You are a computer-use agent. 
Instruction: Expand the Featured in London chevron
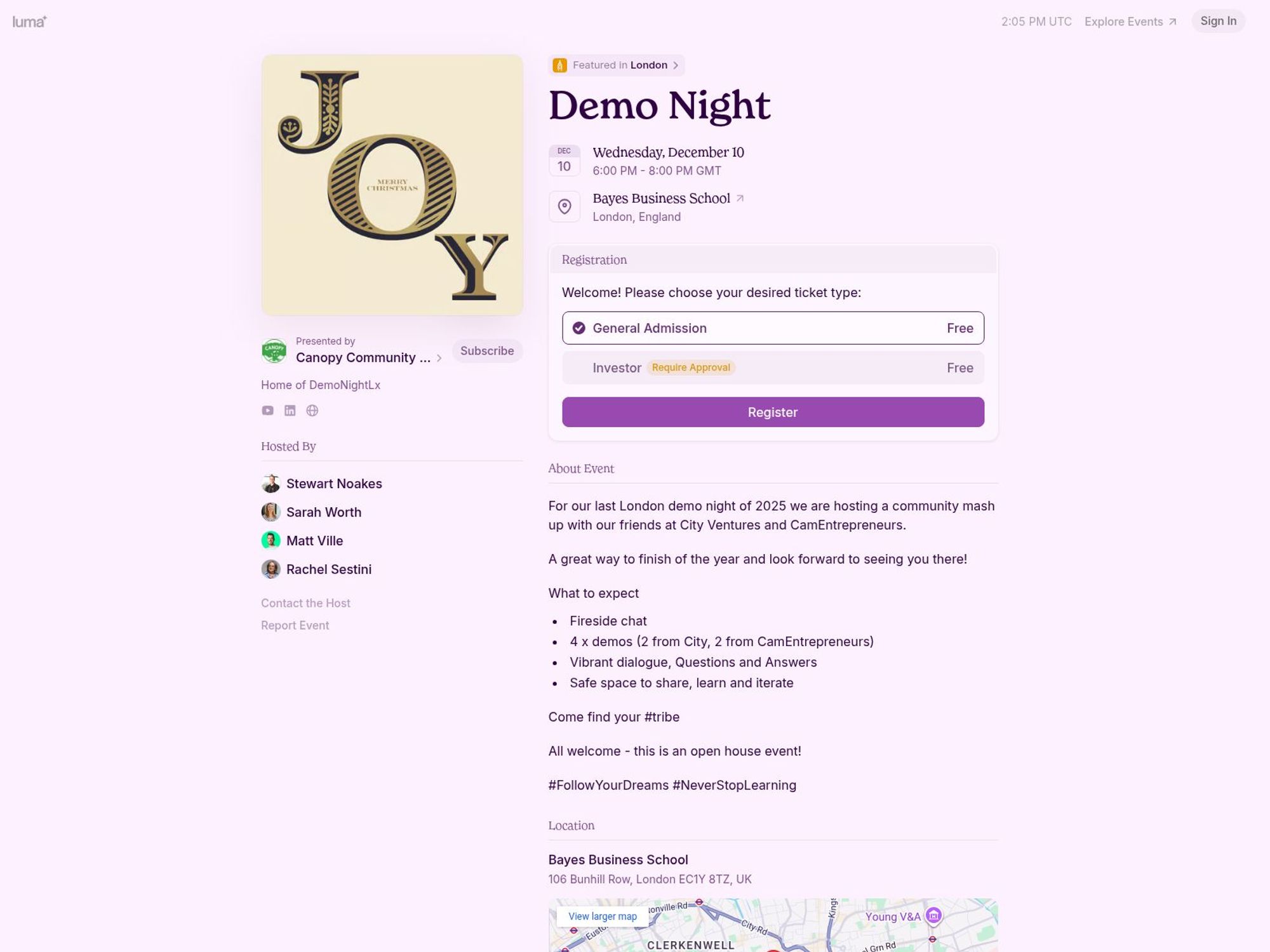tap(676, 65)
